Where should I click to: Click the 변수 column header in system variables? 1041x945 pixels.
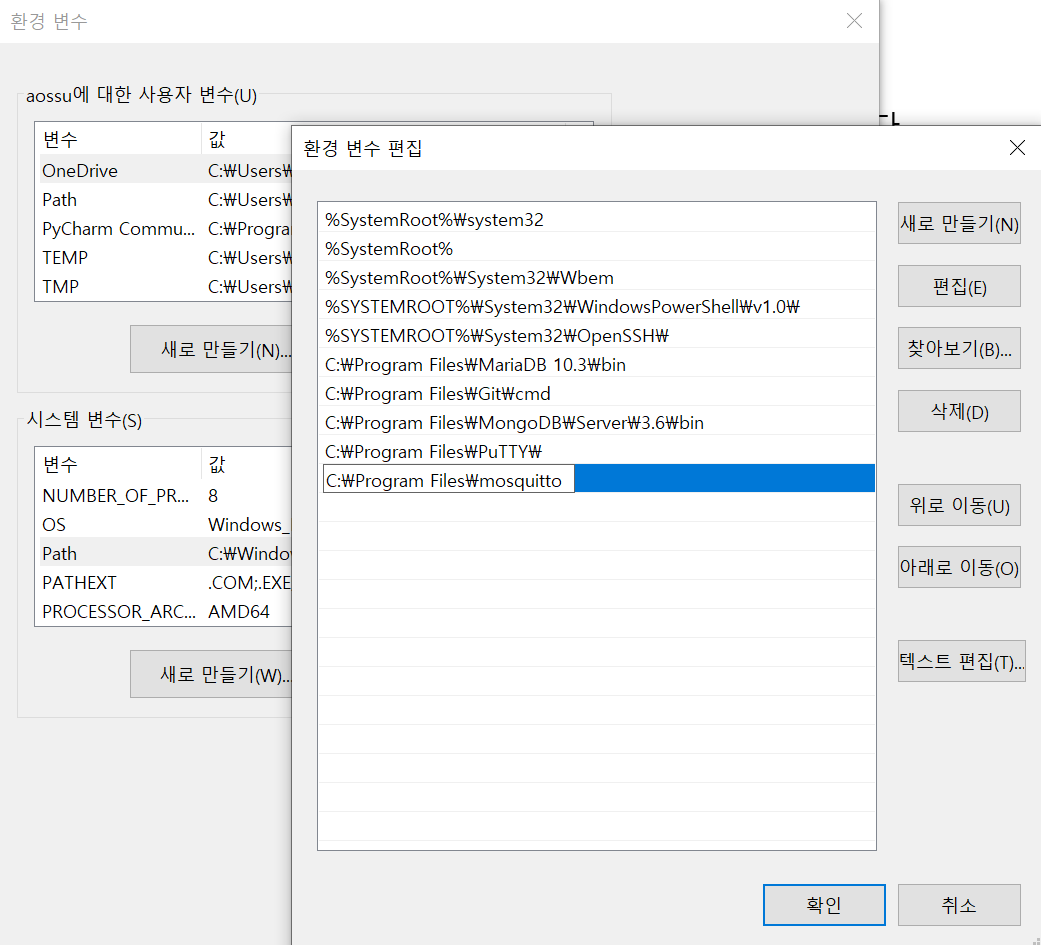[x=118, y=464]
